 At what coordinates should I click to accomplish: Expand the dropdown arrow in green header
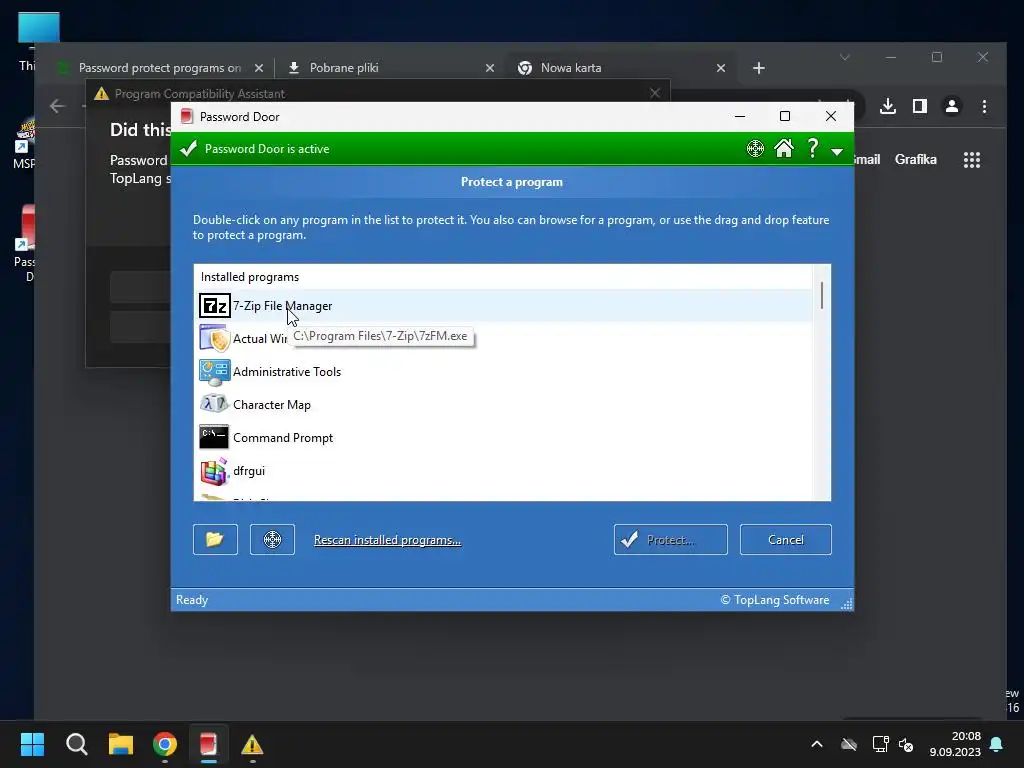click(837, 152)
